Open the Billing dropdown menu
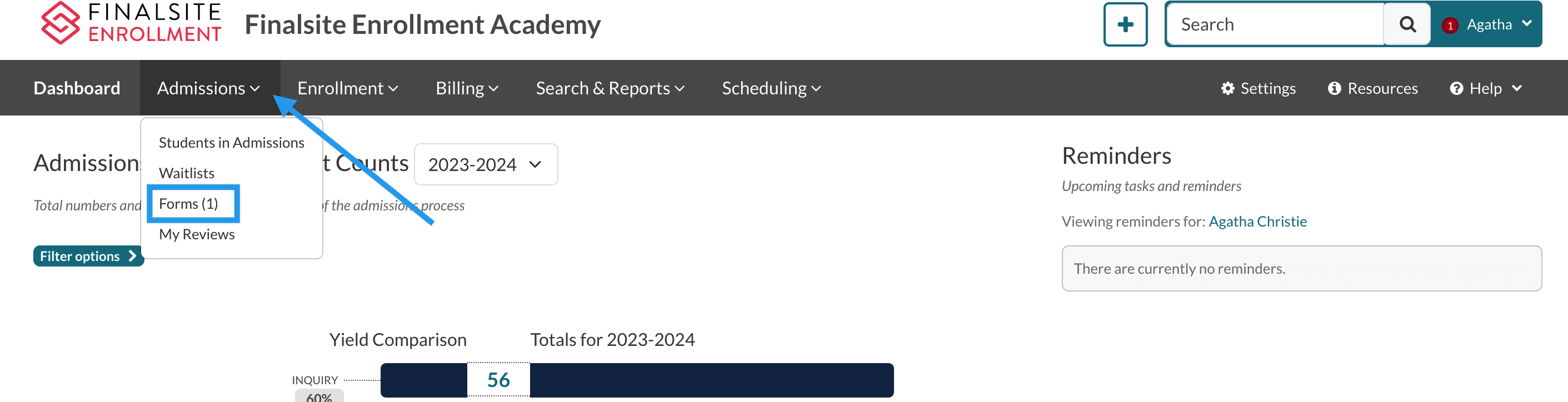1568x402 pixels. (x=467, y=88)
